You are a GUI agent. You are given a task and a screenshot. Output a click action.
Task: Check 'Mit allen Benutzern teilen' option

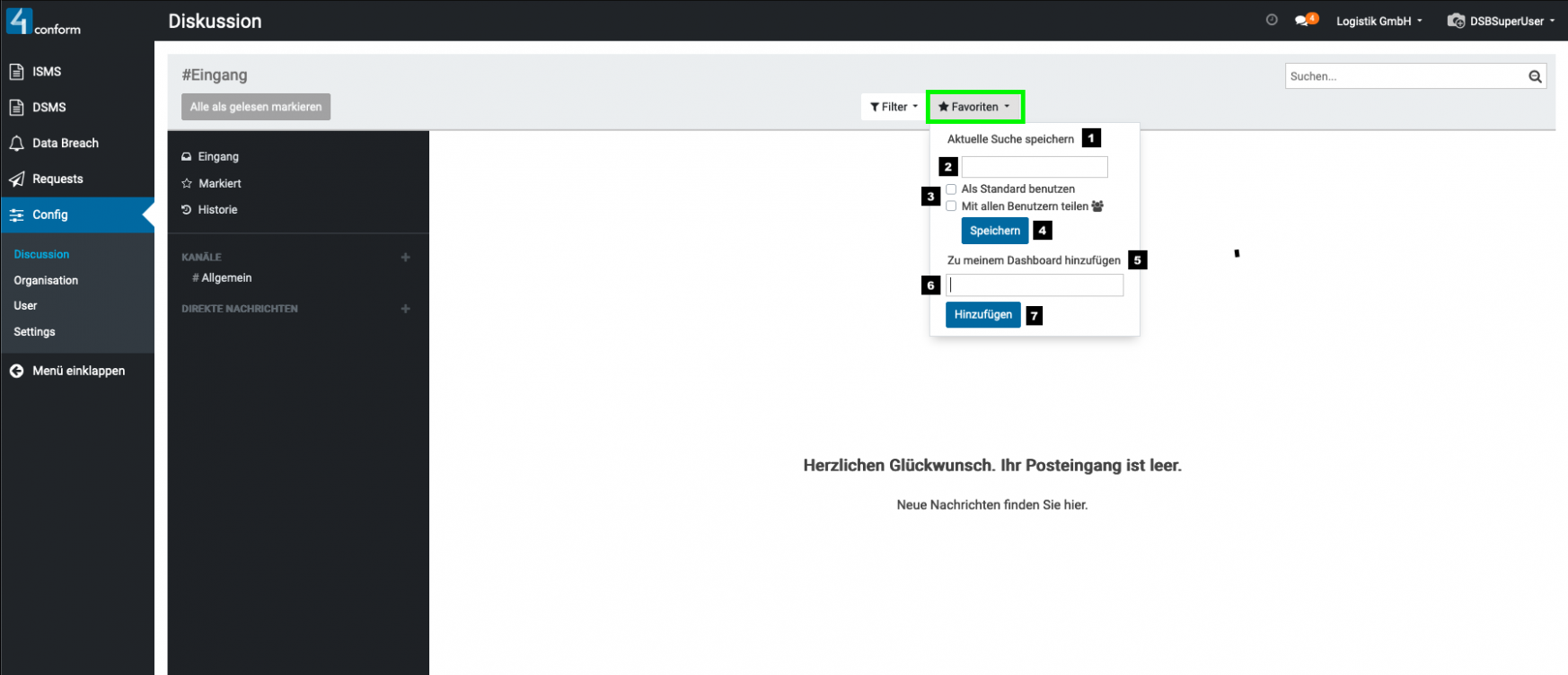coord(951,206)
